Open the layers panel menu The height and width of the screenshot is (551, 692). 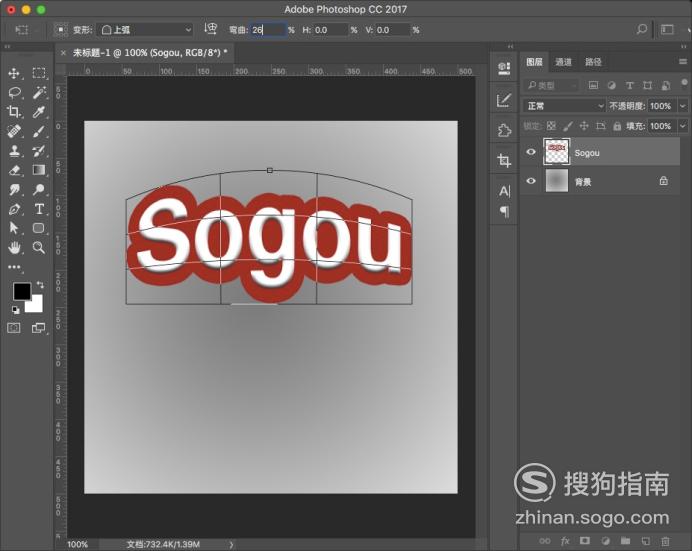coord(683,62)
